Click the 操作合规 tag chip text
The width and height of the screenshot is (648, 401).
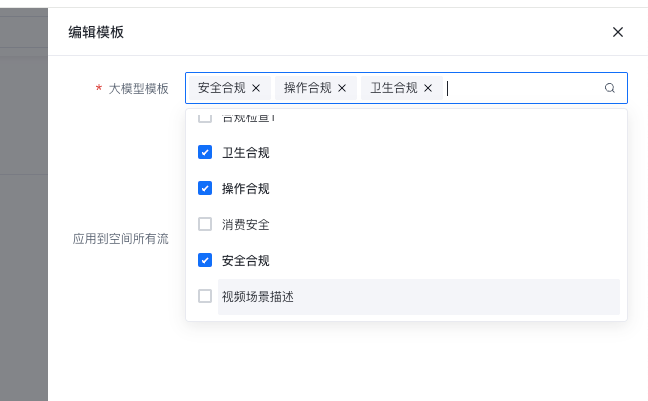pos(308,88)
